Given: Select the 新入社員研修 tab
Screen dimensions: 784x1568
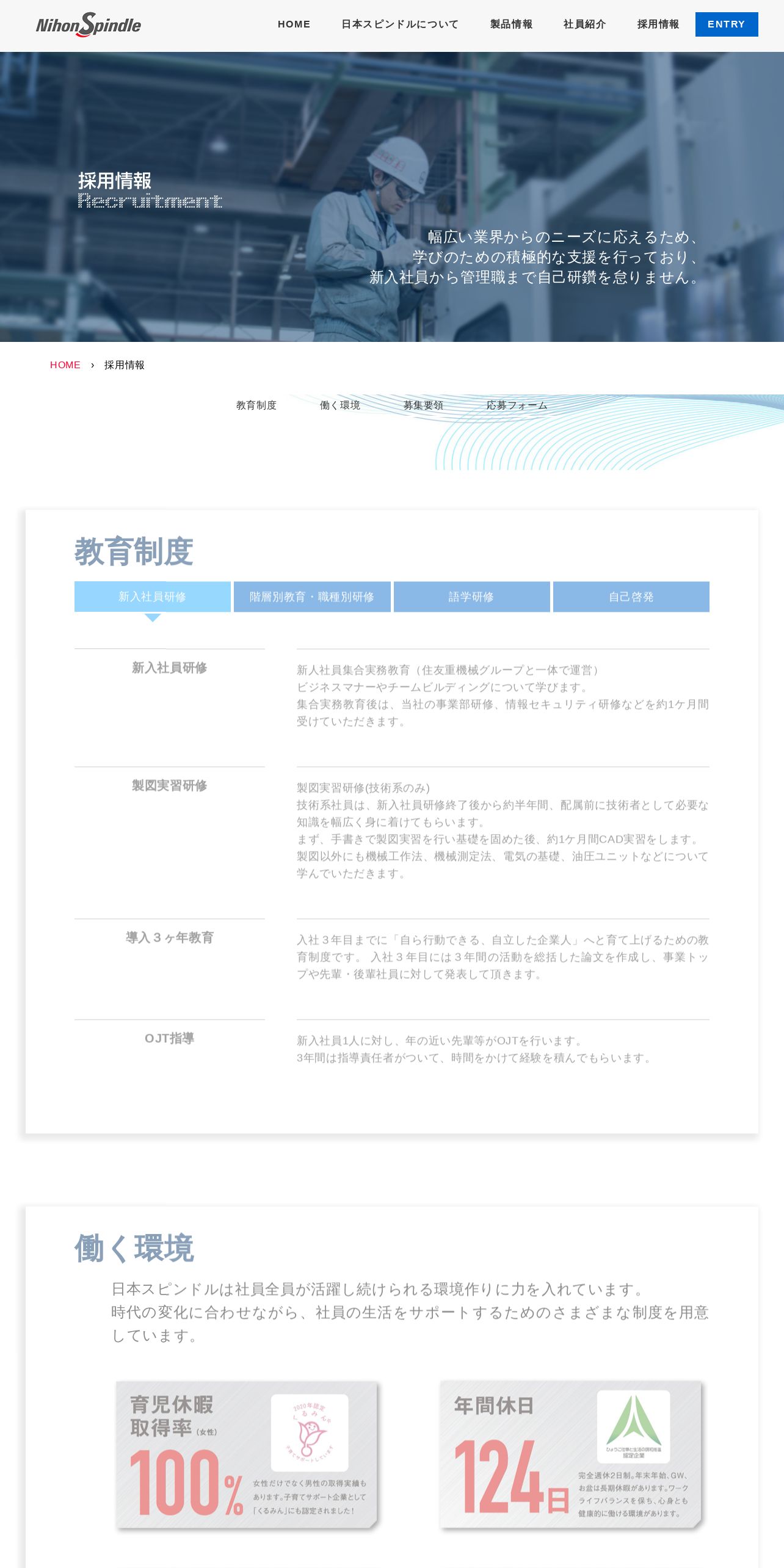Looking at the screenshot, I should [x=153, y=597].
